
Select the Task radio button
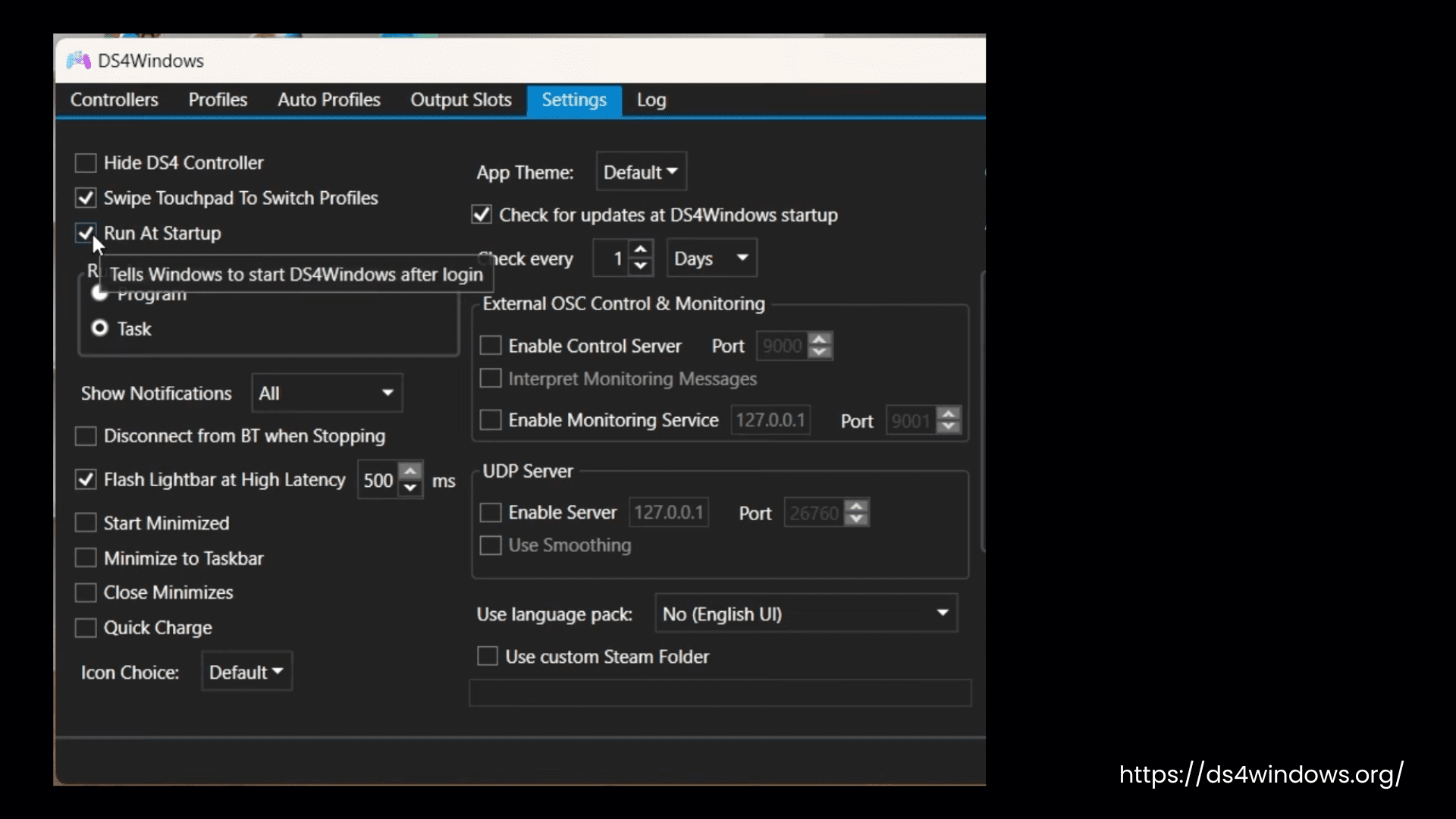[x=99, y=328]
